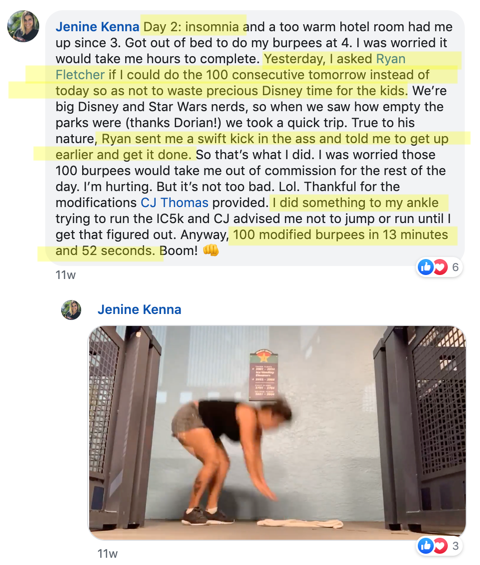Open the reaction count 6 on first comment
The image size is (480, 565).
pos(455,267)
